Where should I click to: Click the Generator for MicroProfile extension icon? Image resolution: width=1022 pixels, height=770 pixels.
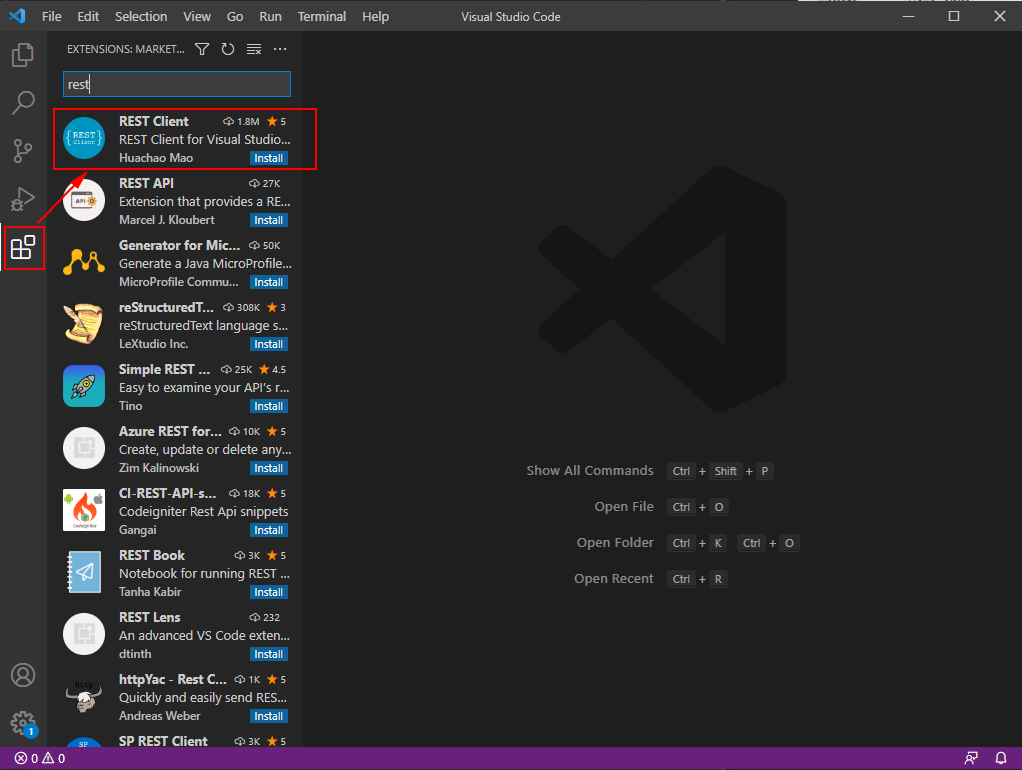(84, 262)
